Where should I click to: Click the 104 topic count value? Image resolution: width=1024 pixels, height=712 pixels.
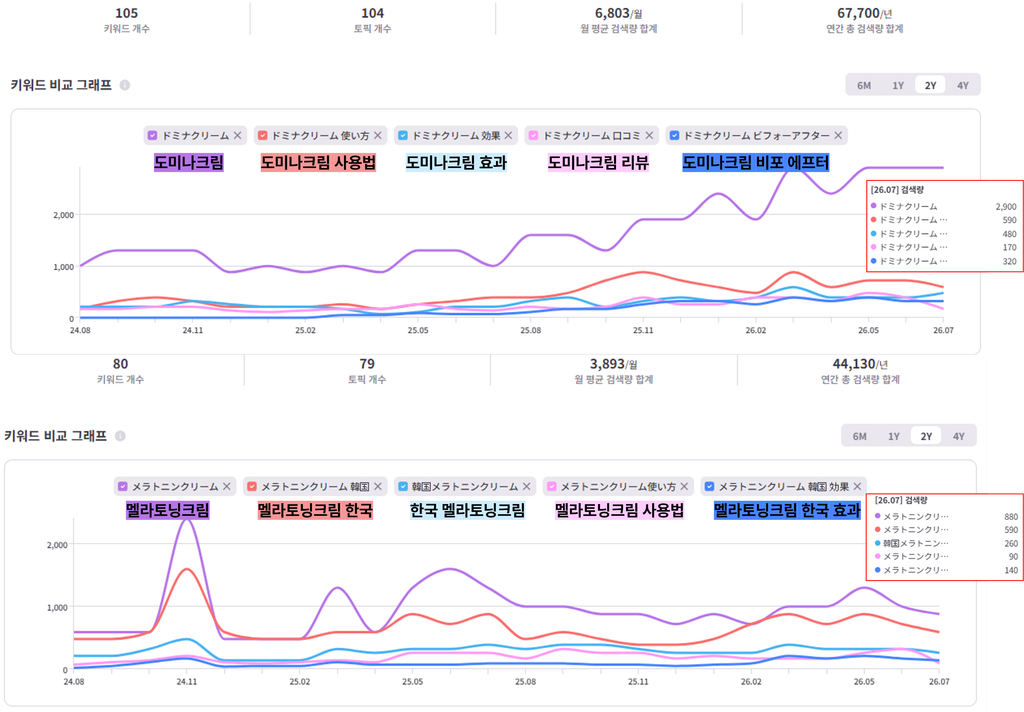(x=372, y=13)
